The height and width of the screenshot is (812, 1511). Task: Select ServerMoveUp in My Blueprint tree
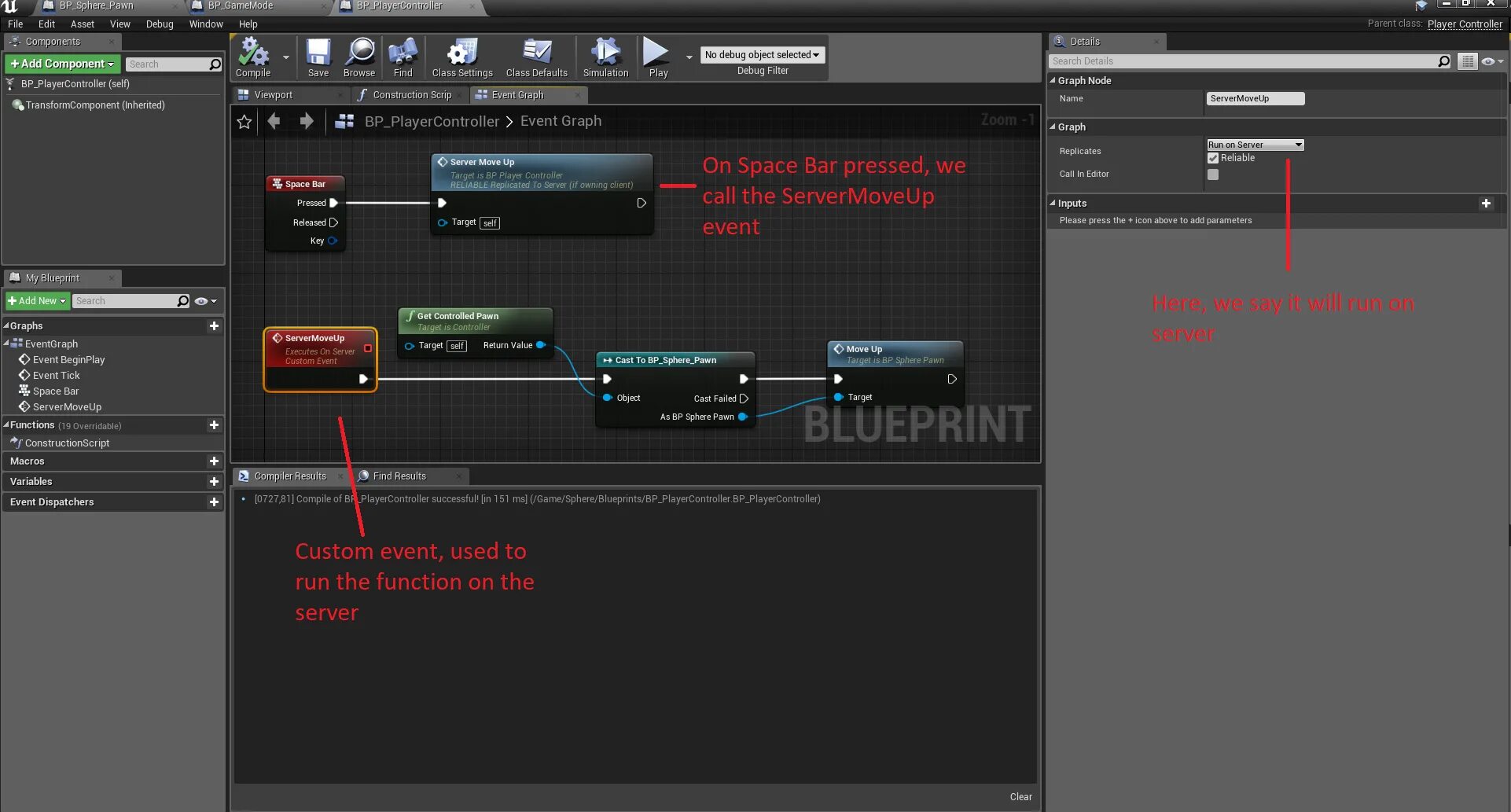[x=67, y=407]
